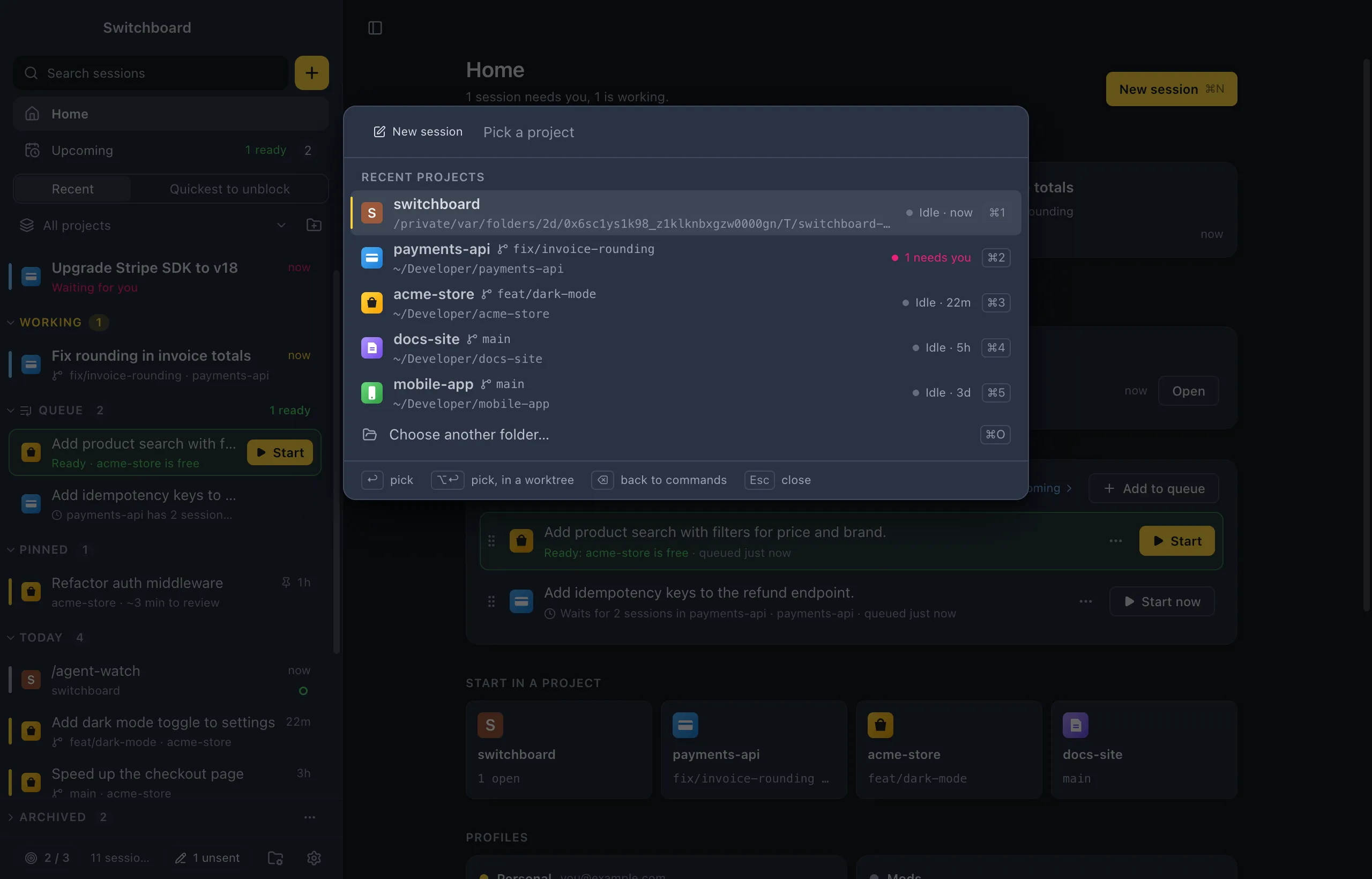This screenshot has width=1372, height=879.
Task: Select Choose another folder... option
Action: point(685,434)
